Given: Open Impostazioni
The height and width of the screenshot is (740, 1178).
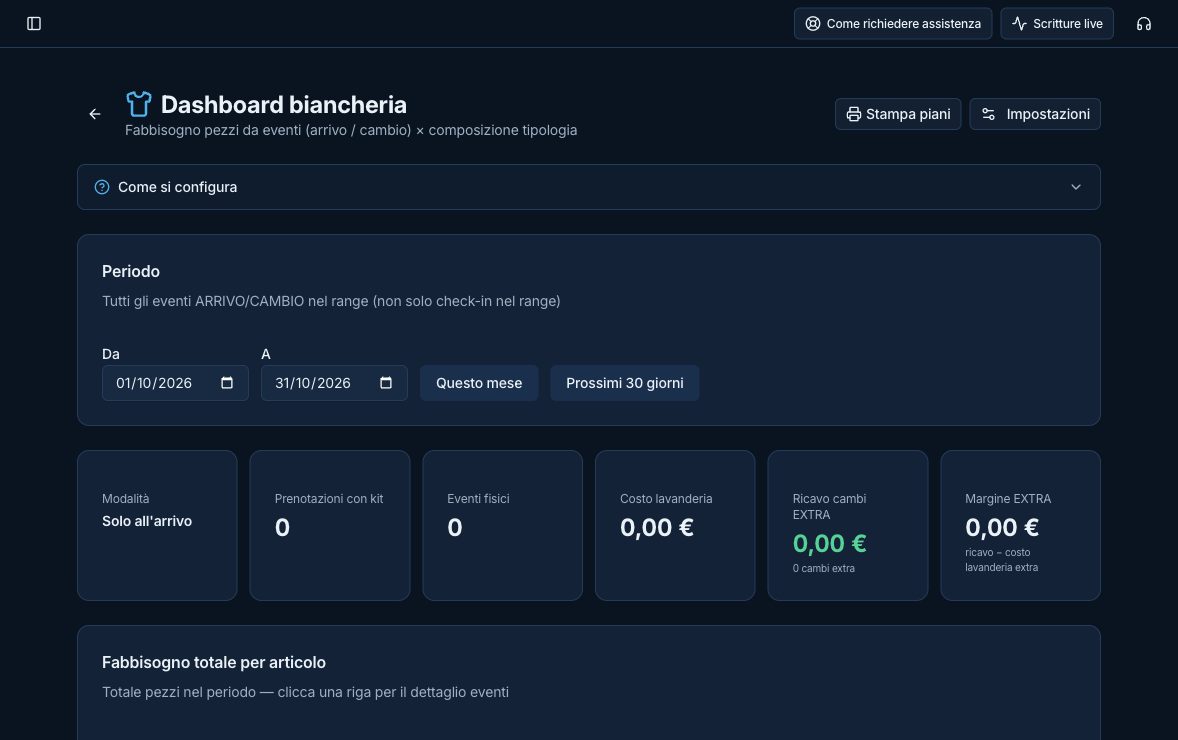Looking at the screenshot, I should click(1035, 114).
